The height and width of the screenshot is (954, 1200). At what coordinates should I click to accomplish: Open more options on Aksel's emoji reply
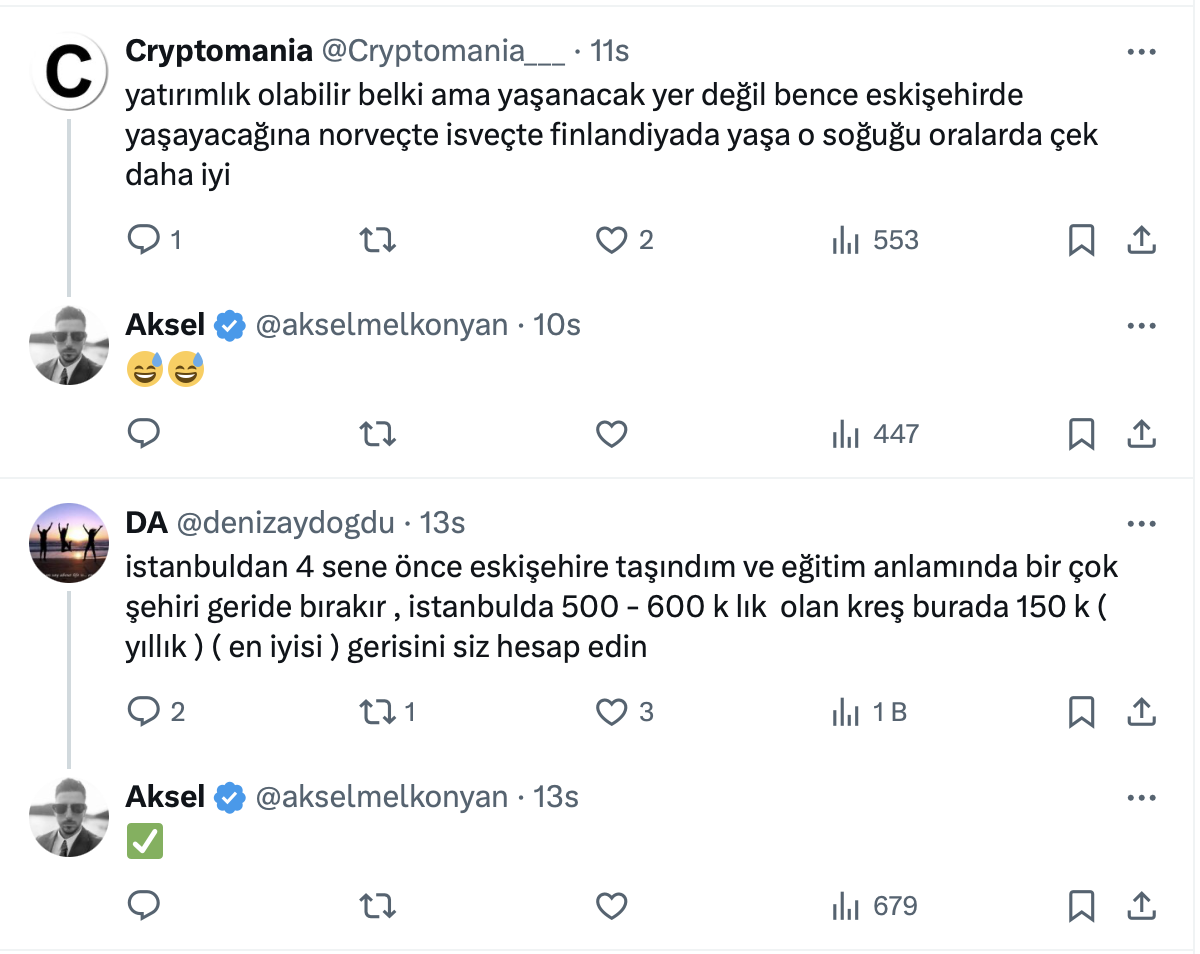1141,326
